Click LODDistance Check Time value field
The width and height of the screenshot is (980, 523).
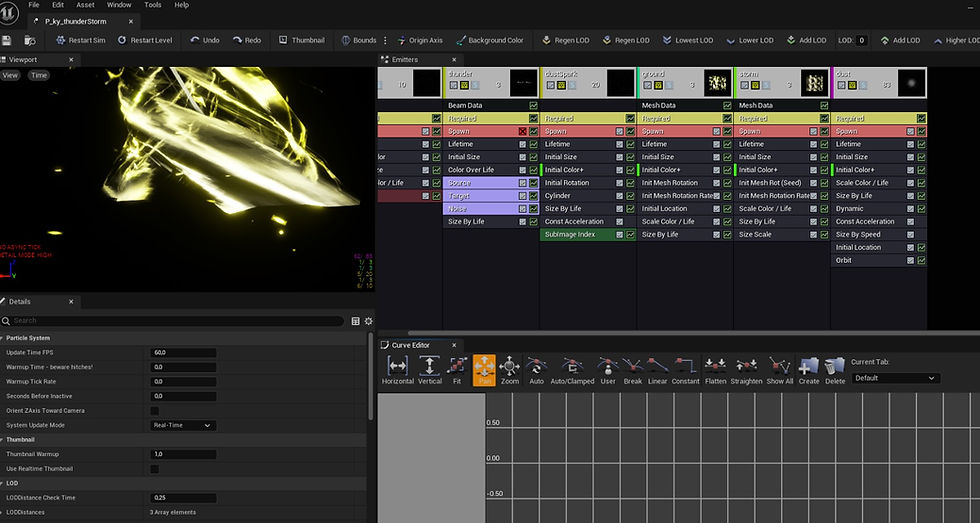[183, 498]
